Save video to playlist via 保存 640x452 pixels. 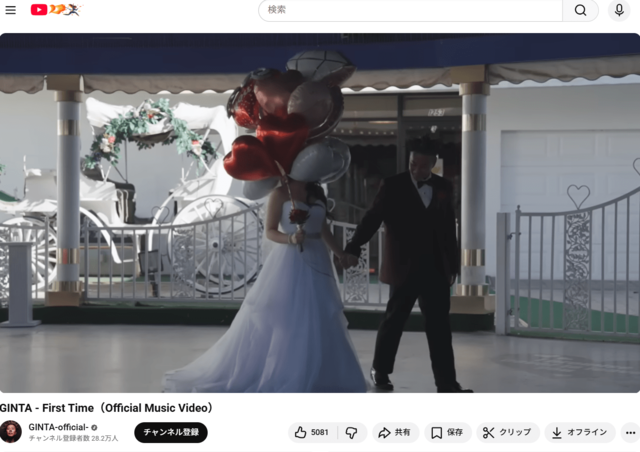coord(447,432)
